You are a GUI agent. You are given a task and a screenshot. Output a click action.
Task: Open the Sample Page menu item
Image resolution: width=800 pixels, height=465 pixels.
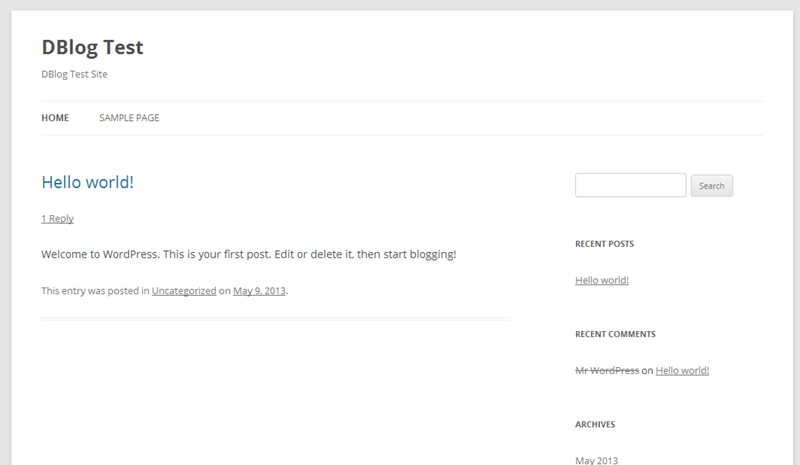pos(129,118)
